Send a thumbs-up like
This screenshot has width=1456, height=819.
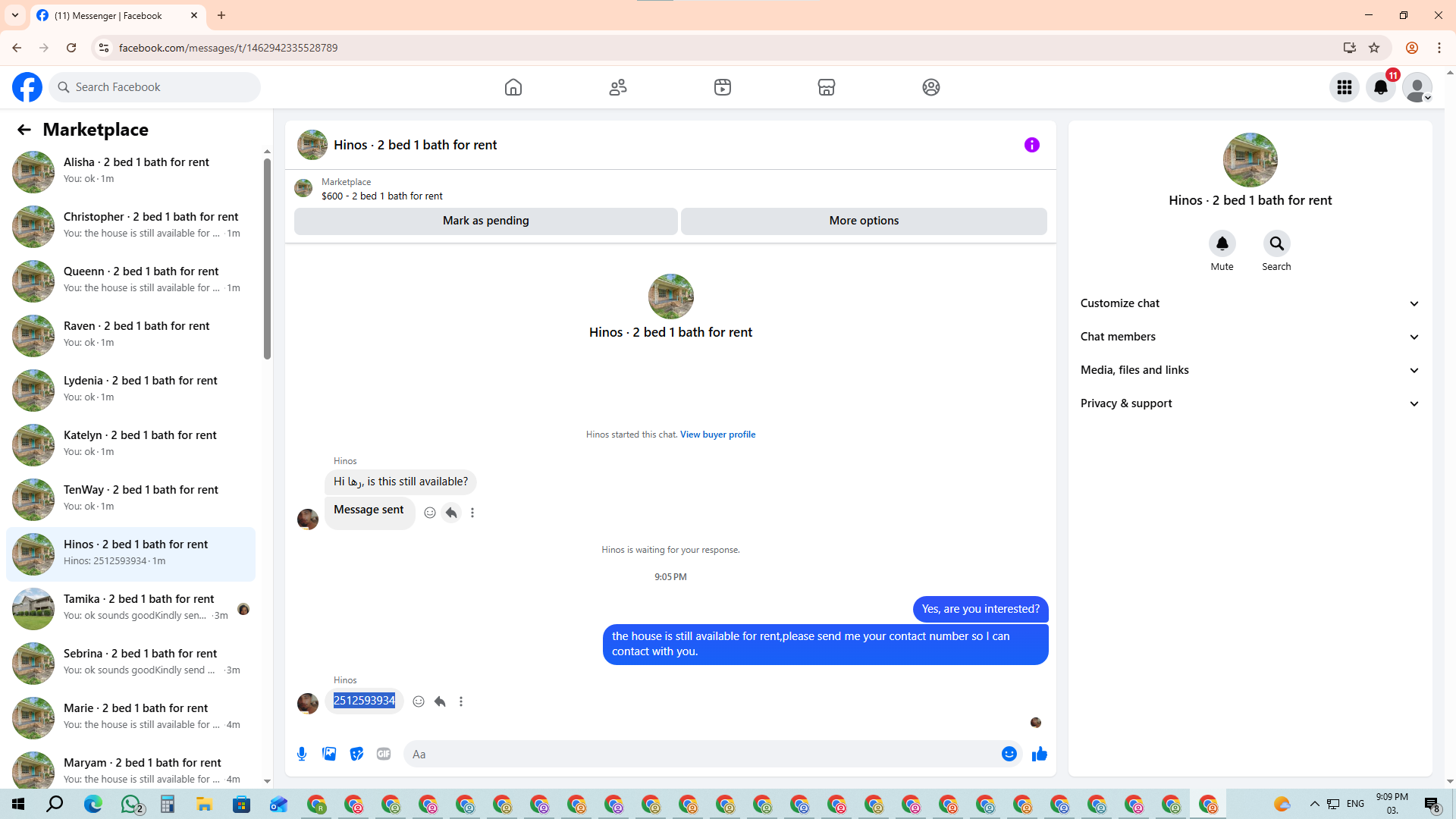point(1039,754)
